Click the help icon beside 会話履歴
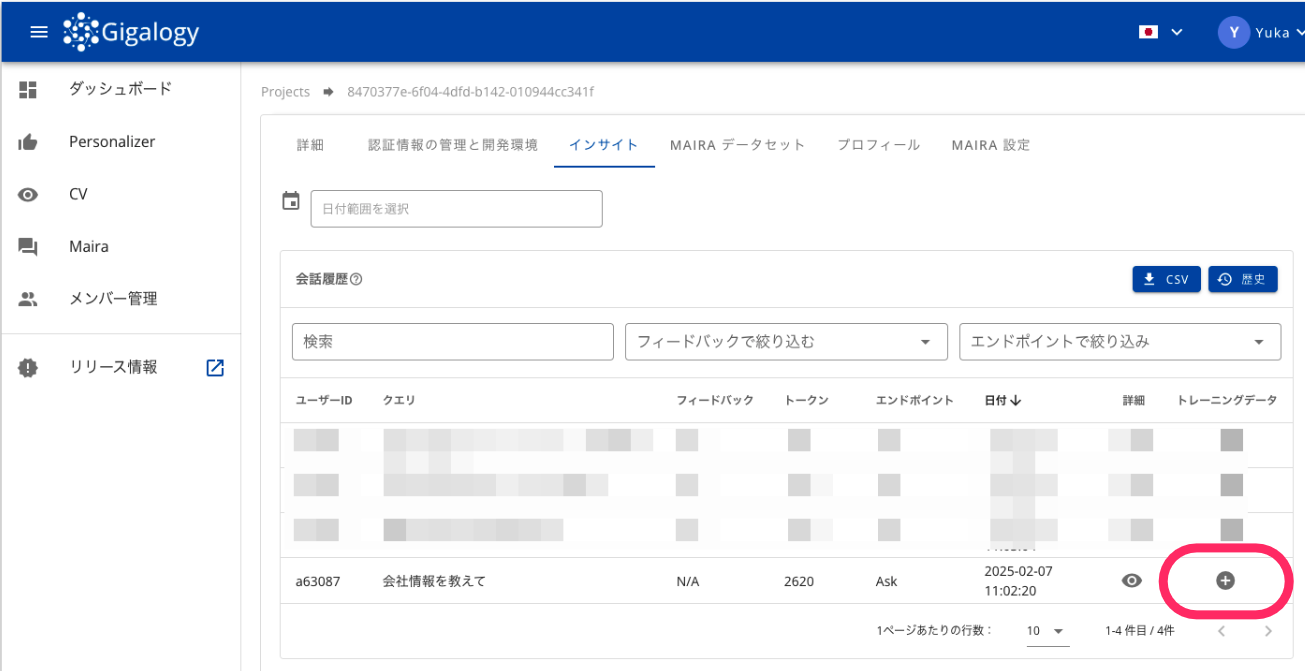1305x671 pixels. click(356, 280)
